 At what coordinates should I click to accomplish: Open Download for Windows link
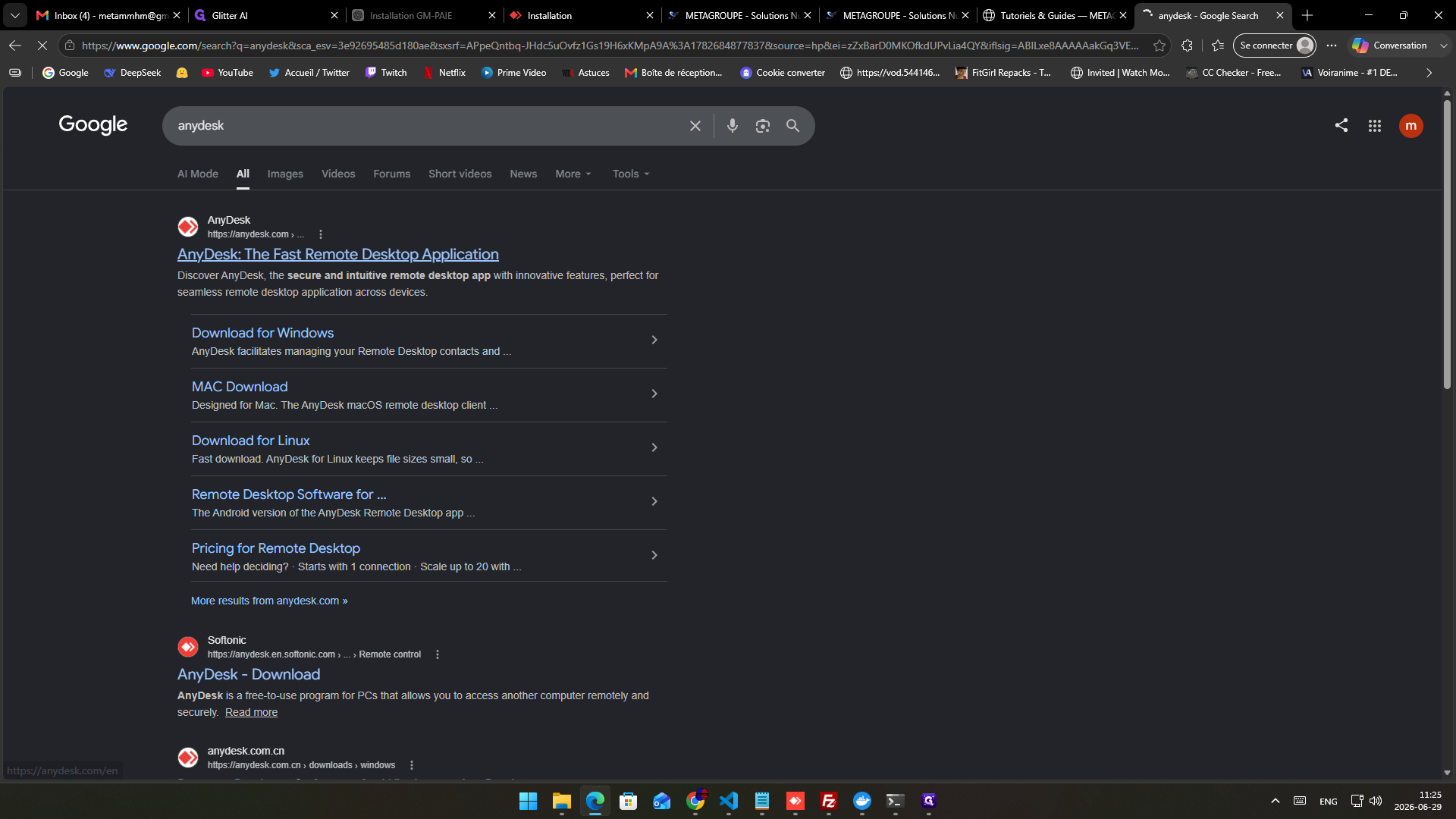(262, 333)
